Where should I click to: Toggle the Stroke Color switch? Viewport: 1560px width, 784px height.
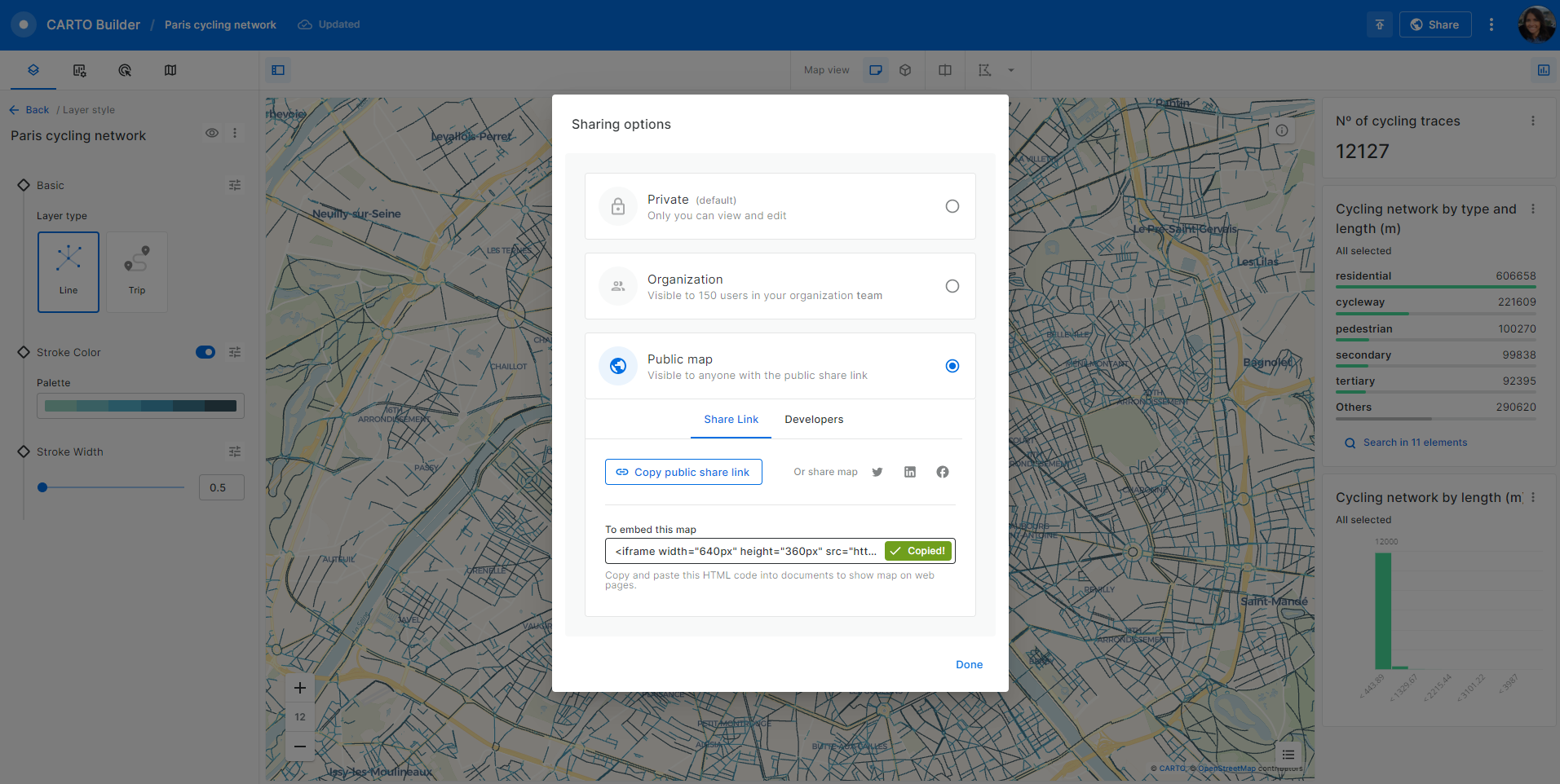pyautogui.click(x=205, y=352)
